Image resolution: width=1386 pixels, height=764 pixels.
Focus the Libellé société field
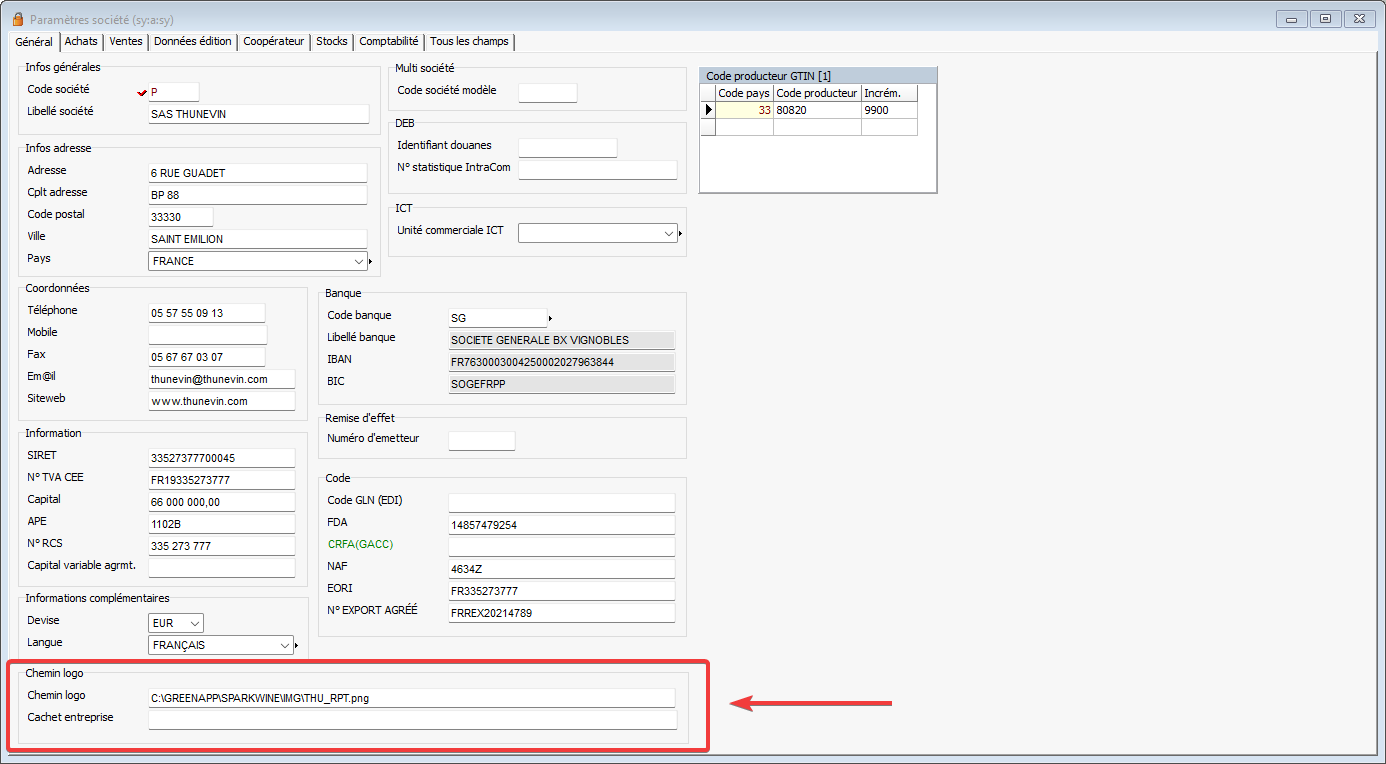258,114
